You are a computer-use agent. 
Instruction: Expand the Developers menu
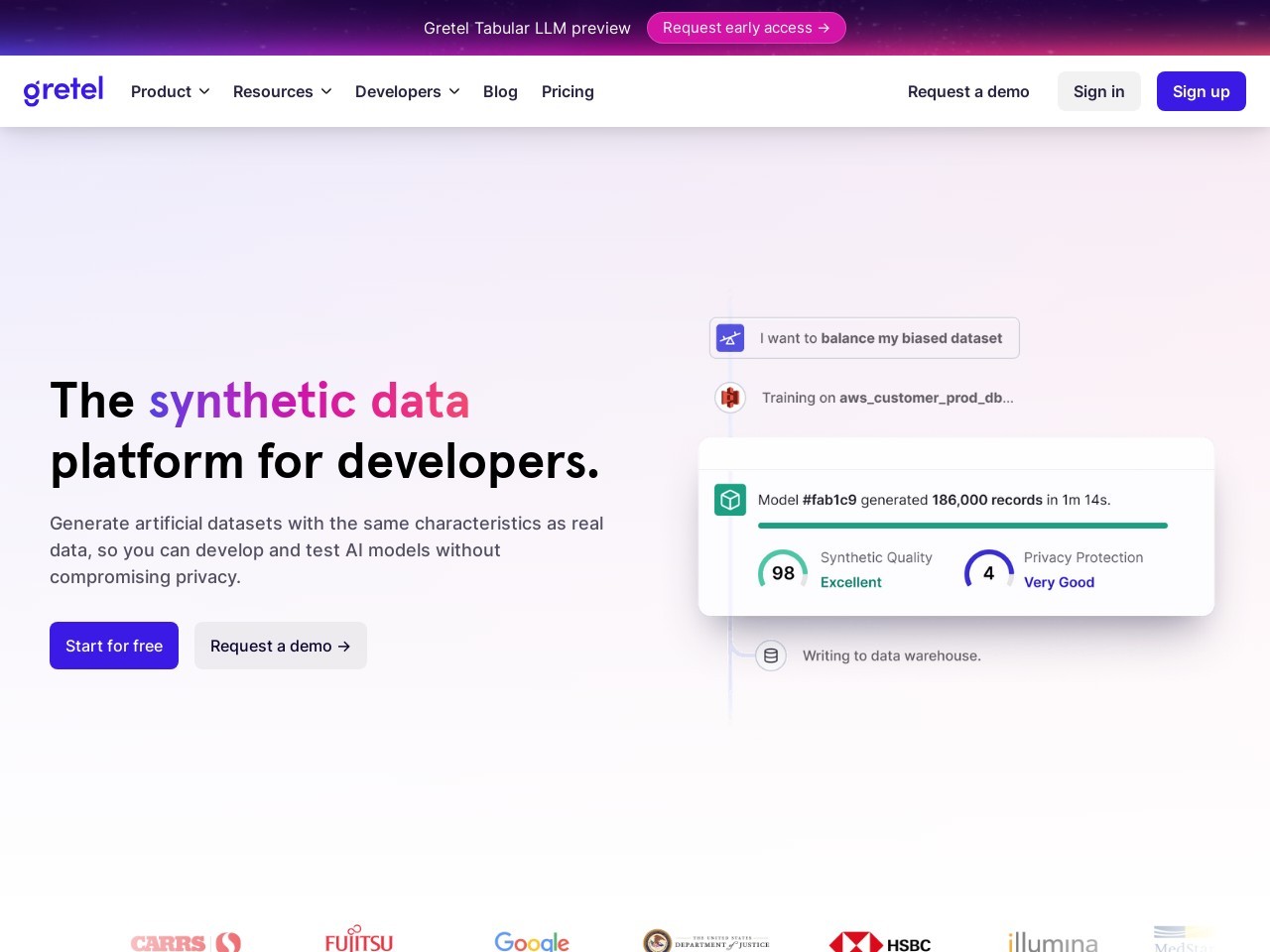(407, 91)
